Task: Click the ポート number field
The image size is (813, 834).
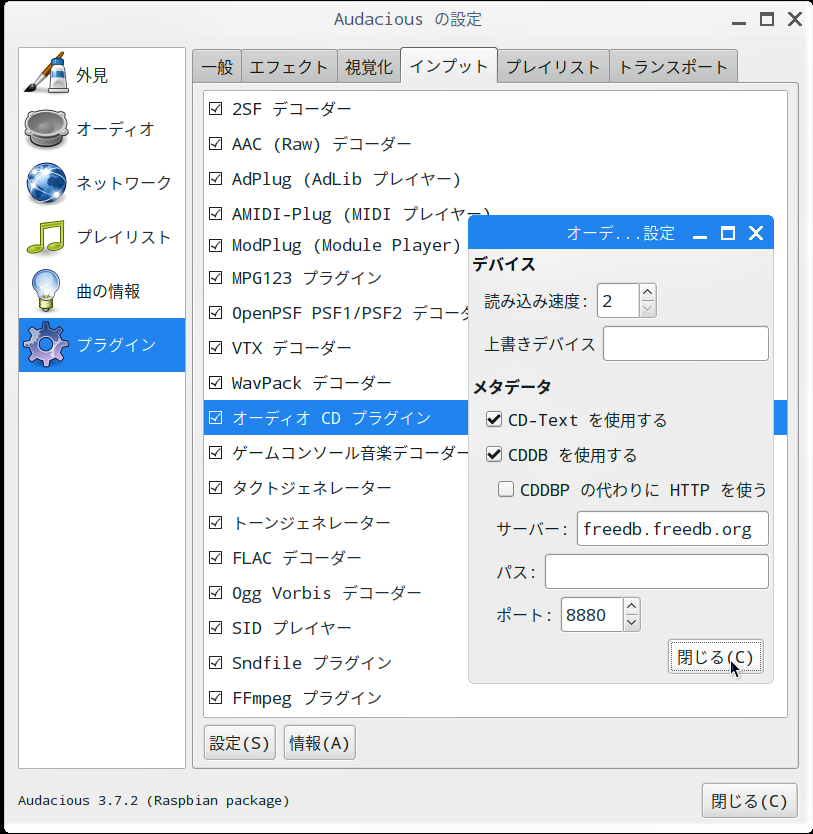Action: click(592, 615)
